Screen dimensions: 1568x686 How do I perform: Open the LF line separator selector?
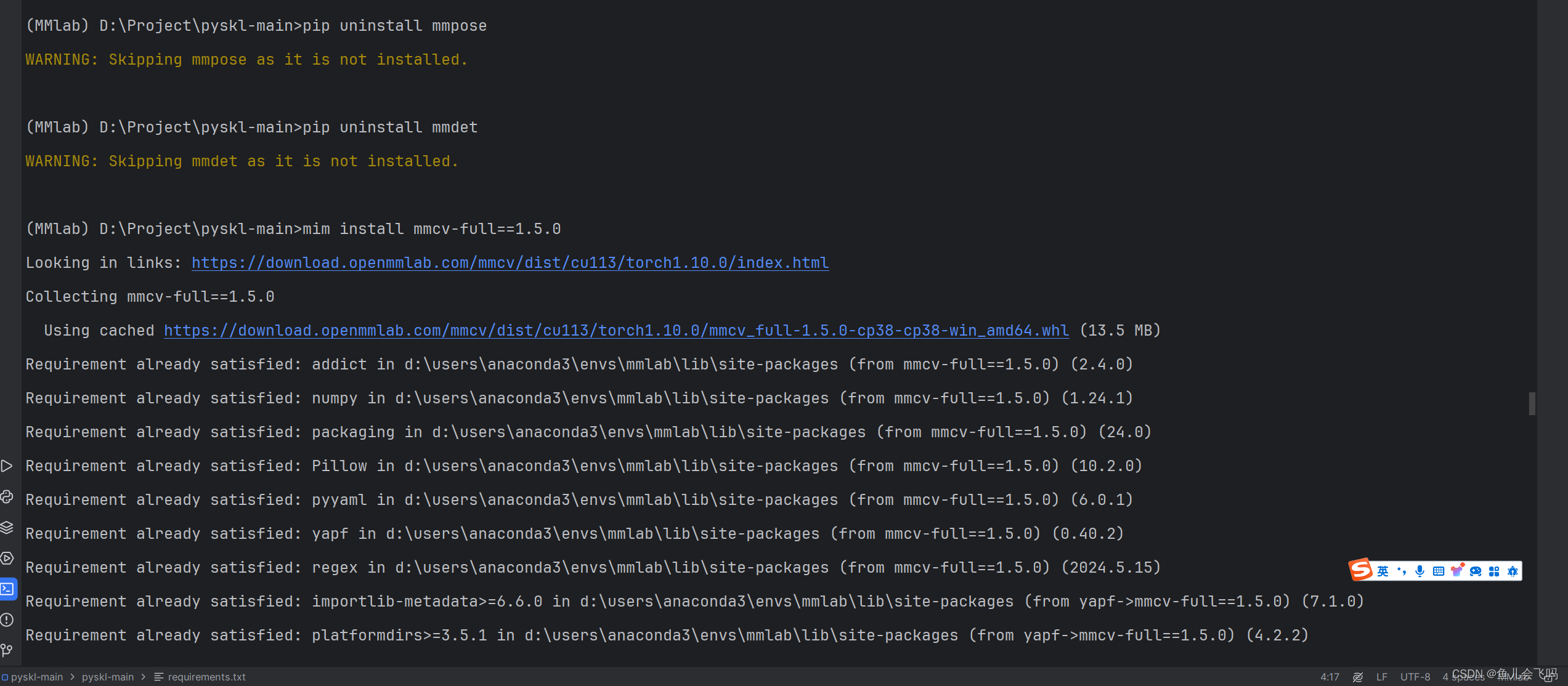[x=1382, y=676]
